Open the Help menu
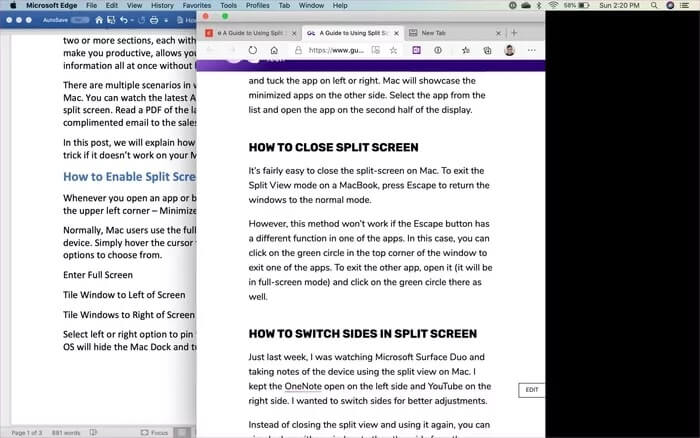Image resolution: width=700 pixels, height=438 pixels. [340, 5]
